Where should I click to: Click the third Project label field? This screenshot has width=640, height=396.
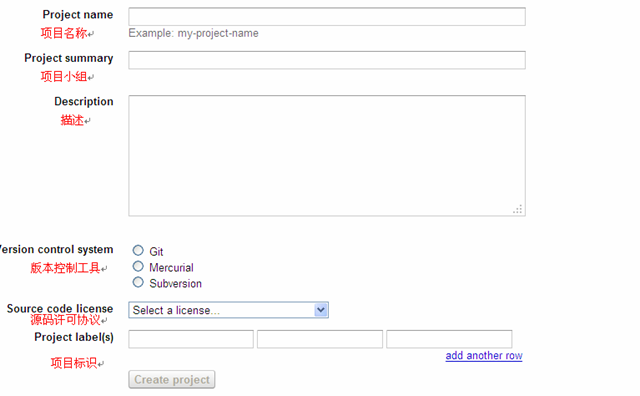pyautogui.click(x=449, y=339)
